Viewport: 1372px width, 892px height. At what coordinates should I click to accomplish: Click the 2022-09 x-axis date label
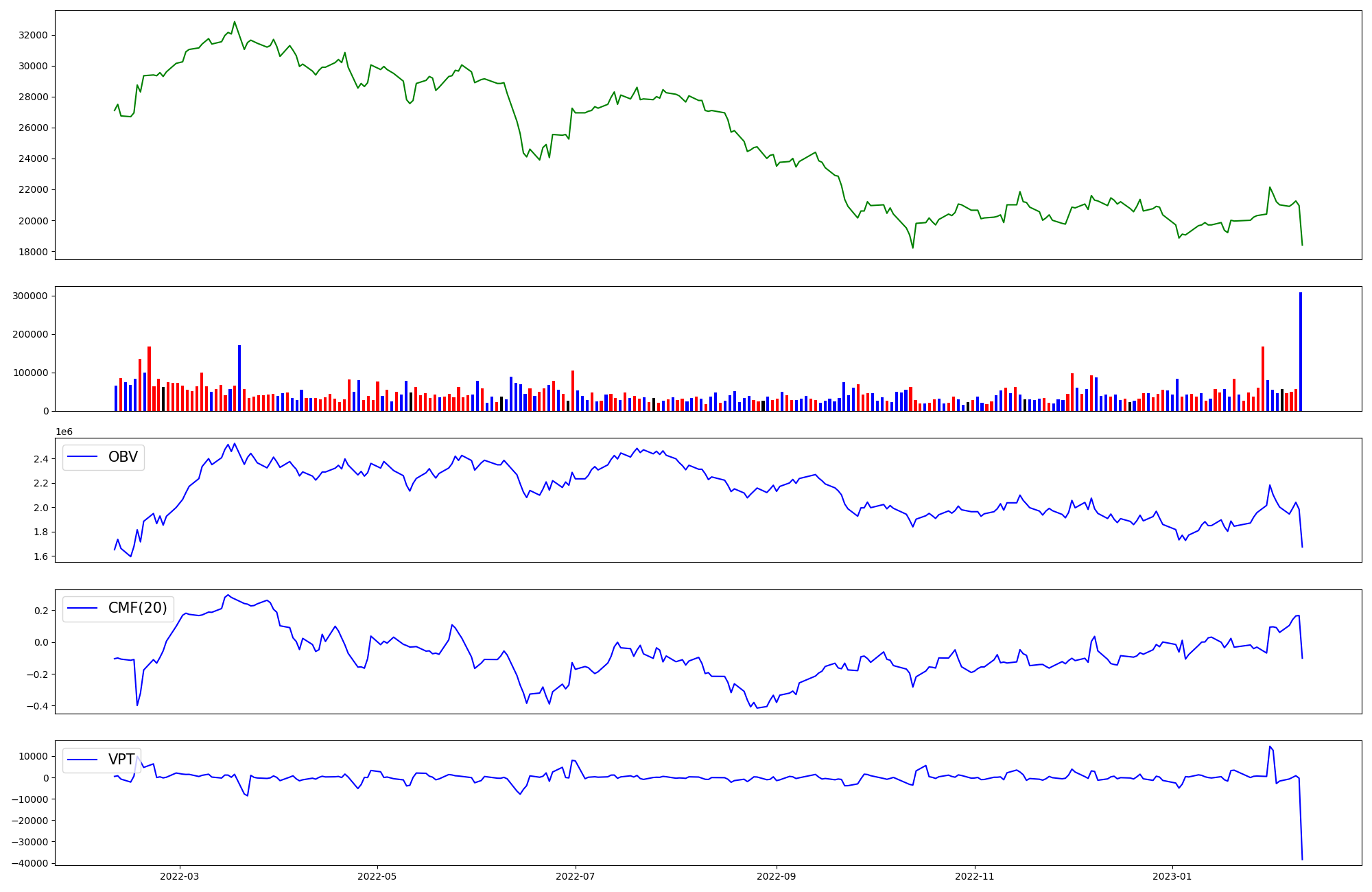click(777, 876)
